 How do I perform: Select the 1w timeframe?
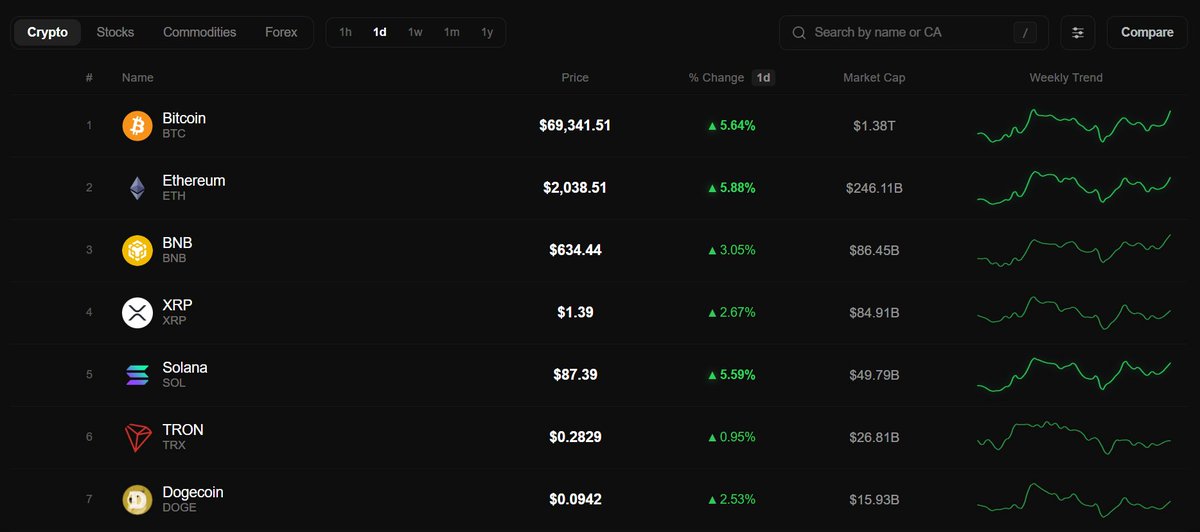pos(415,32)
